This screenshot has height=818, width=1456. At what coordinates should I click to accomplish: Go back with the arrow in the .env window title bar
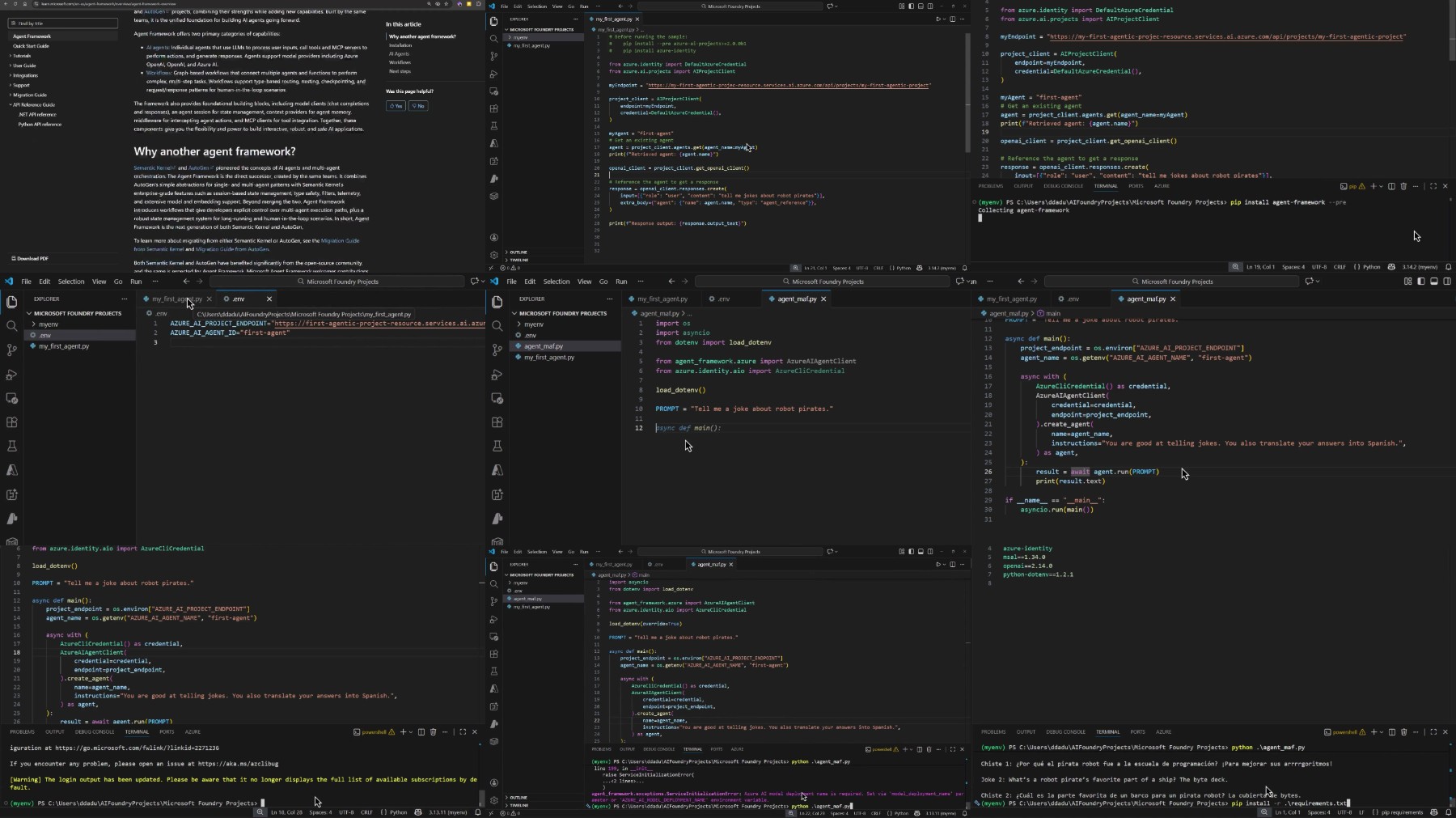coord(186,282)
